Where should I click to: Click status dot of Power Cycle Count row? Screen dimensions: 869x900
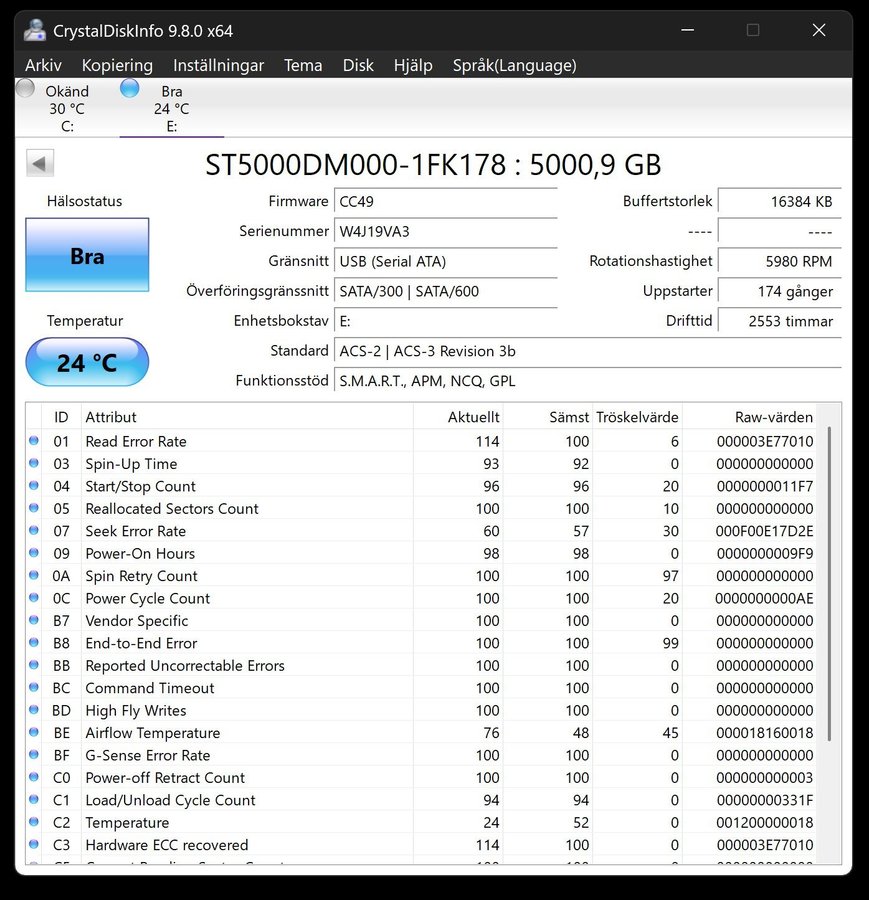(34, 598)
